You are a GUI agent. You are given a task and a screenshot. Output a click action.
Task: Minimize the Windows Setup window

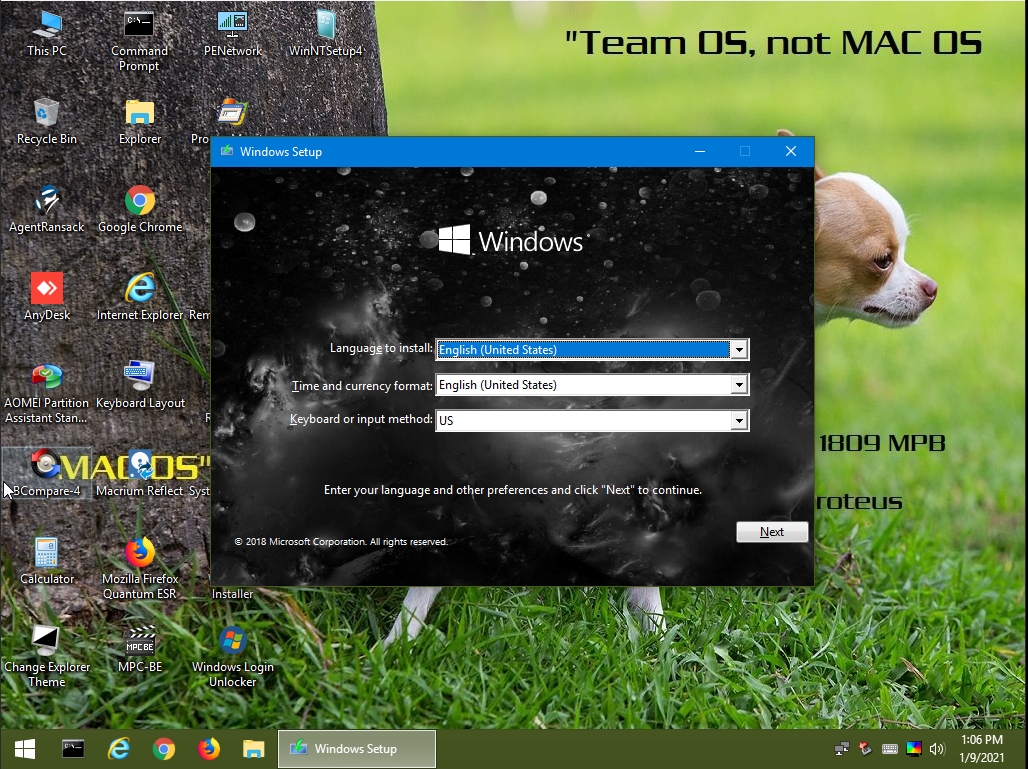(x=700, y=151)
